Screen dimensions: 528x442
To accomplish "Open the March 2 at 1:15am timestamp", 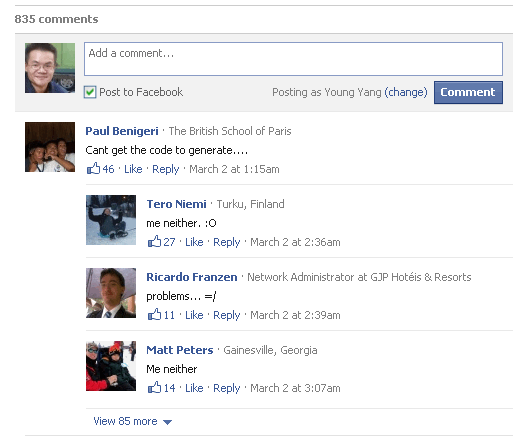I will point(234,169).
